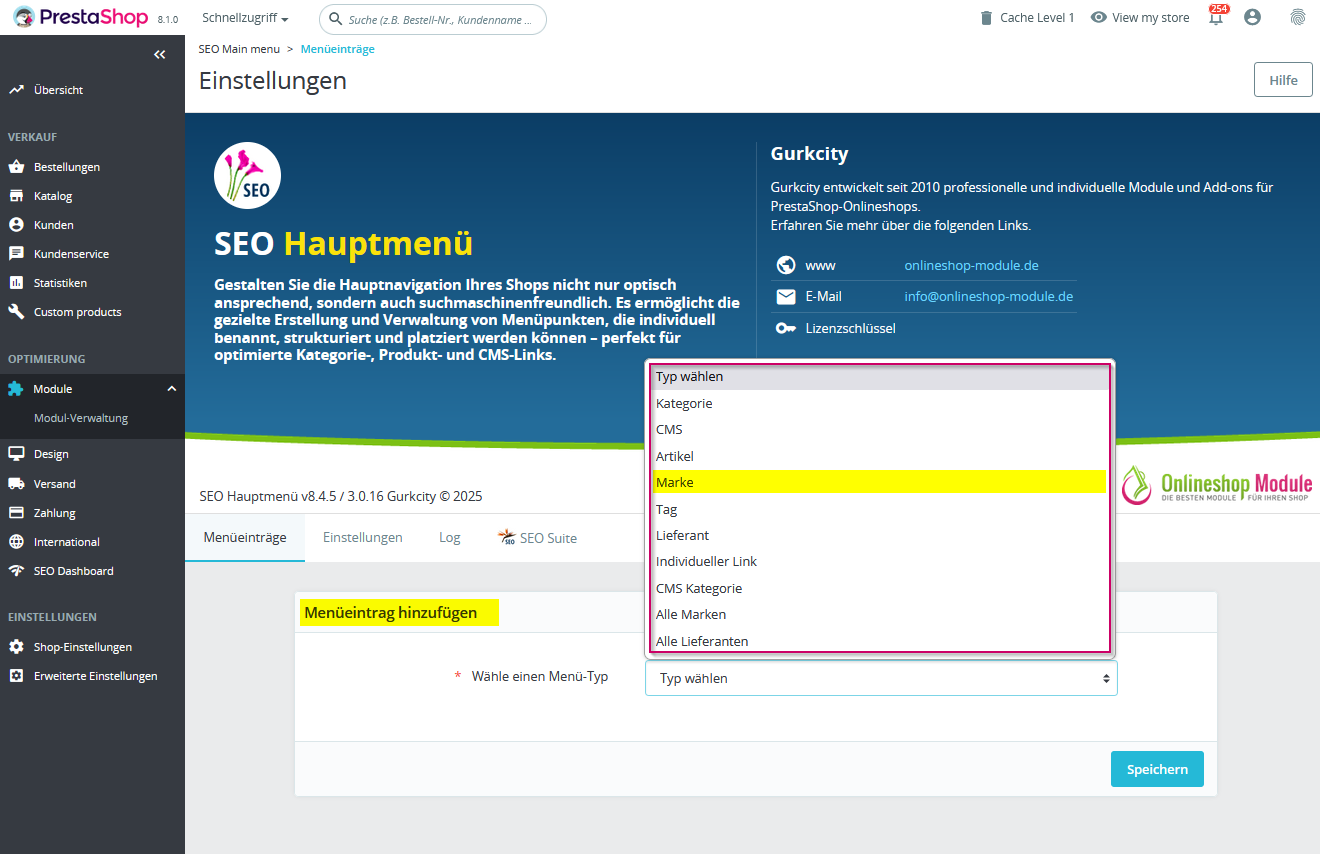
Task: Open the Log tab
Action: pyautogui.click(x=450, y=537)
